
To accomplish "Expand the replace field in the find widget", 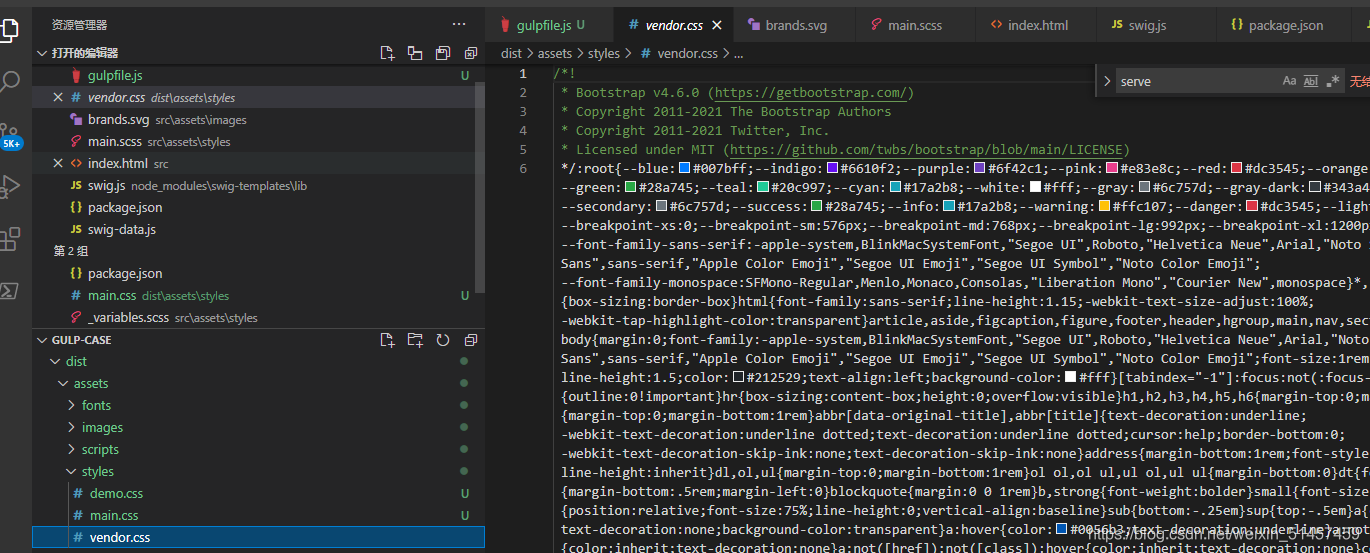I will (1106, 82).
